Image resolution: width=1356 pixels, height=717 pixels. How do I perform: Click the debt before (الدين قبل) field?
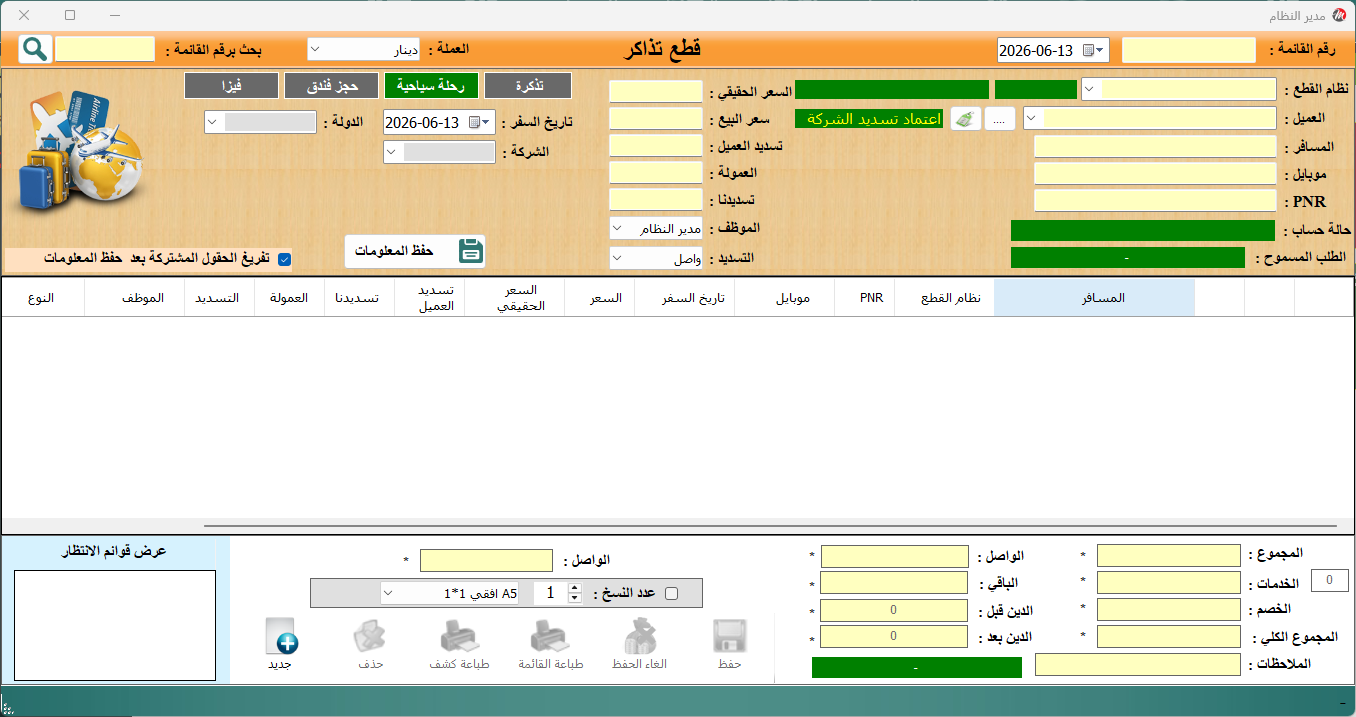pos(894,610)
